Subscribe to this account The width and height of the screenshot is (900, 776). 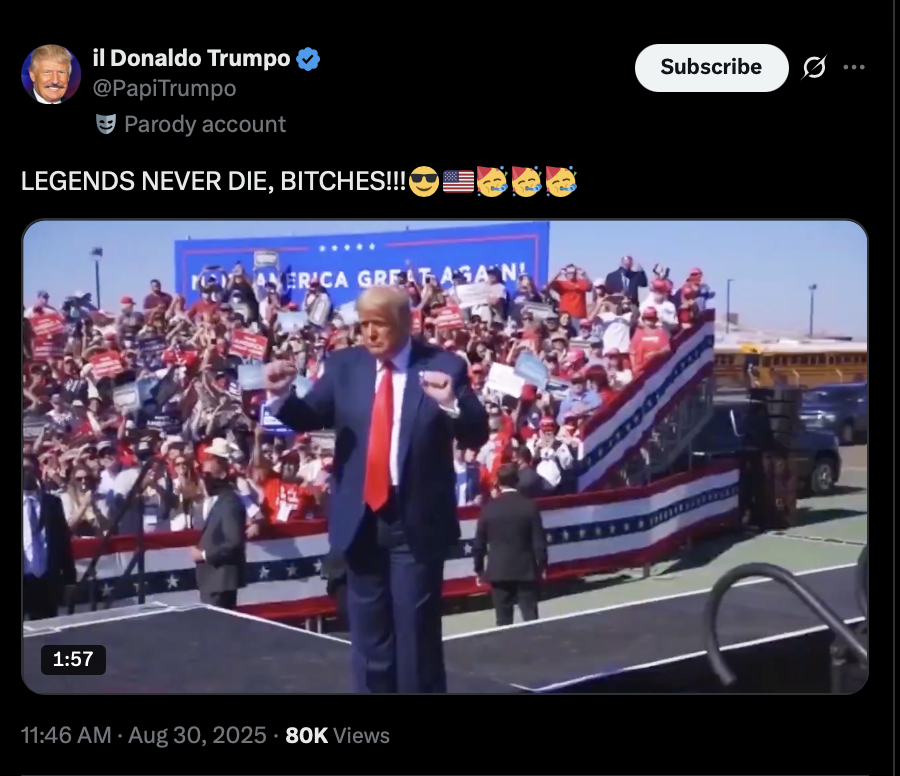(x=711, y=67)
